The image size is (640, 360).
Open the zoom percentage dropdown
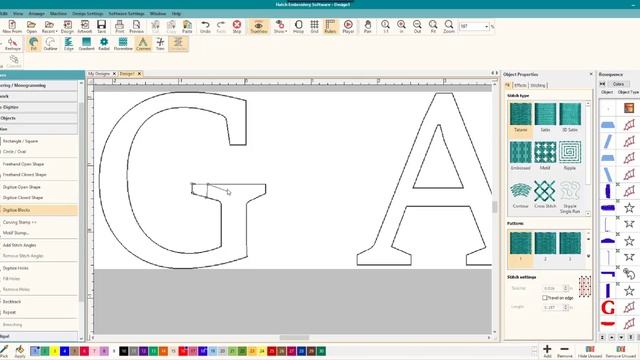(487, 27)
